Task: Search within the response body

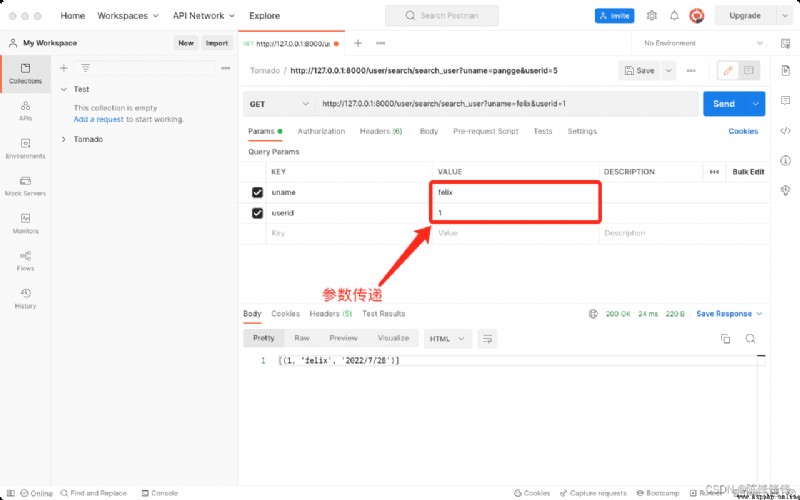Action: click(750, 339)
